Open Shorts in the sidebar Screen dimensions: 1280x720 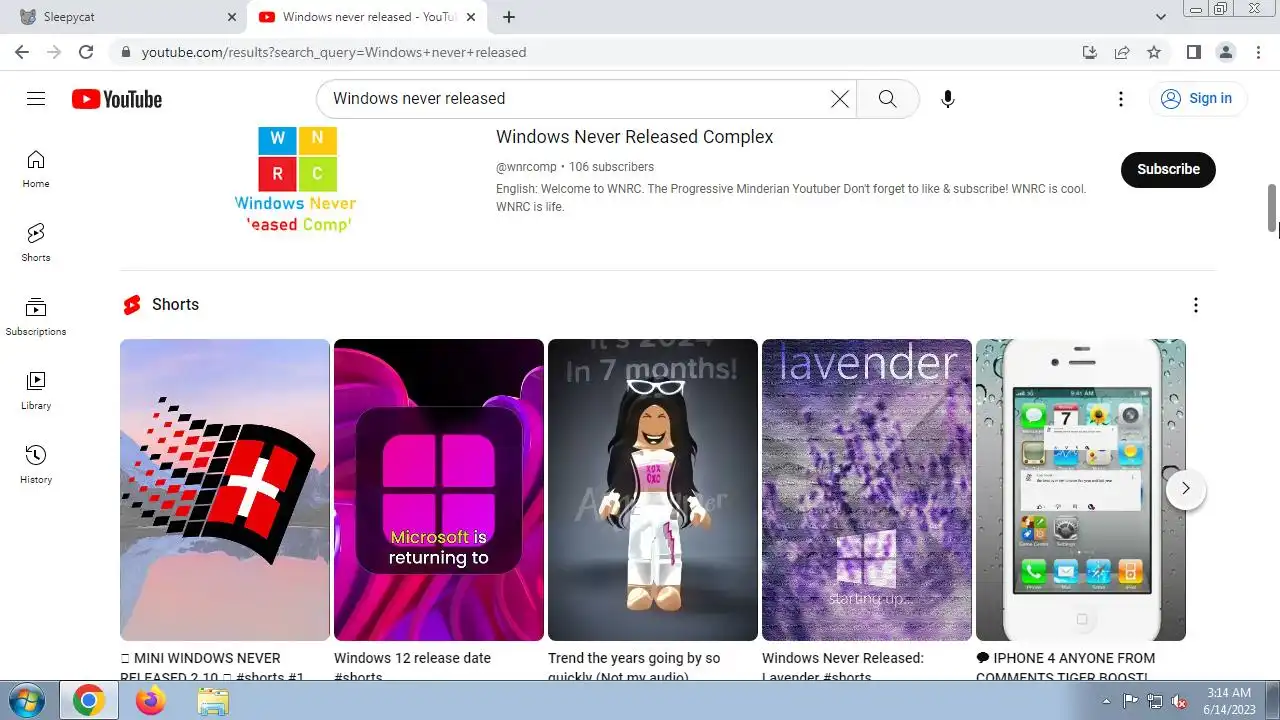(x=36, y=242)
